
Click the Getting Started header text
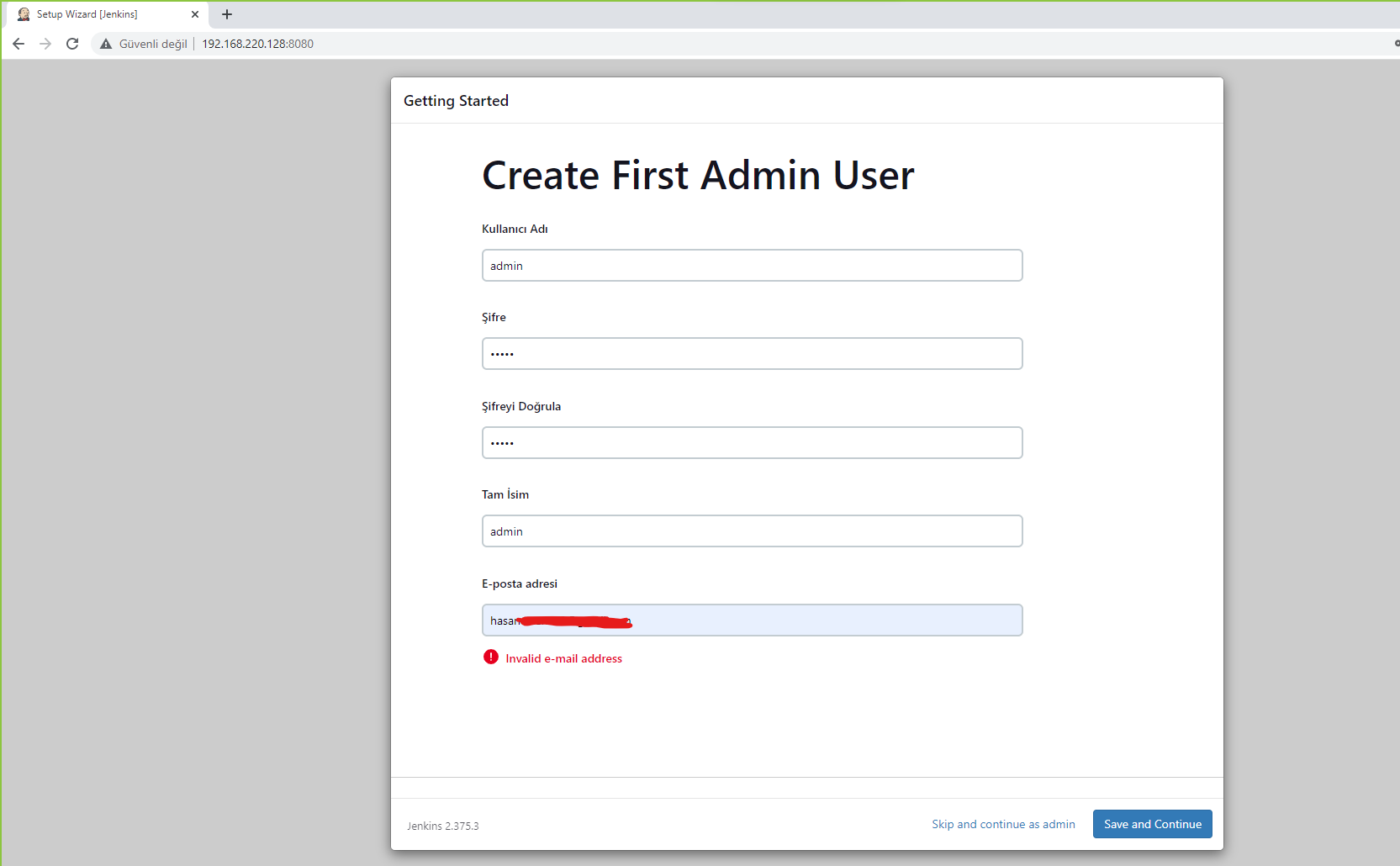[456, 101]
